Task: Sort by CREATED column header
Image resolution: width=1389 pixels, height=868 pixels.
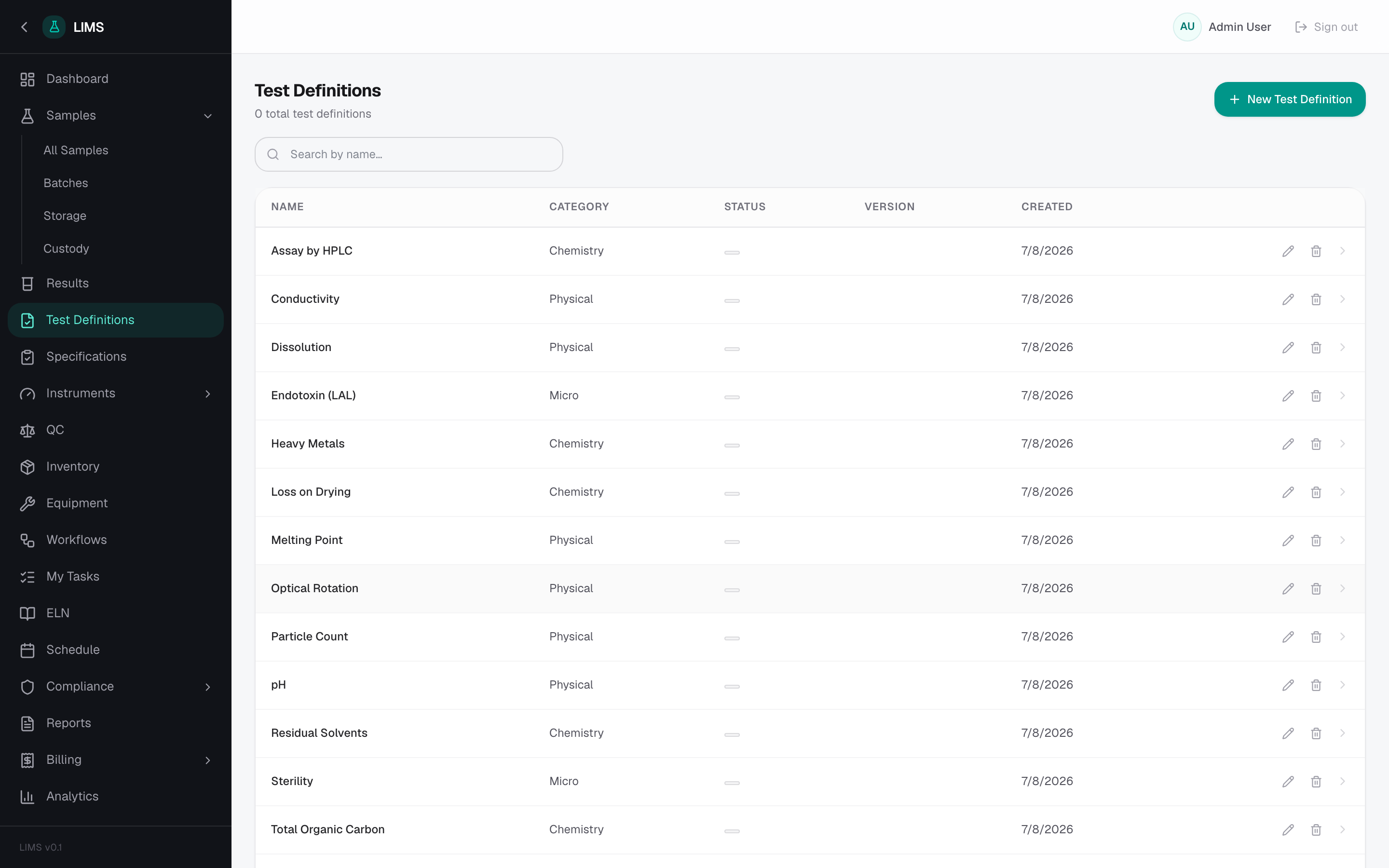Action: click(1047, 207)
